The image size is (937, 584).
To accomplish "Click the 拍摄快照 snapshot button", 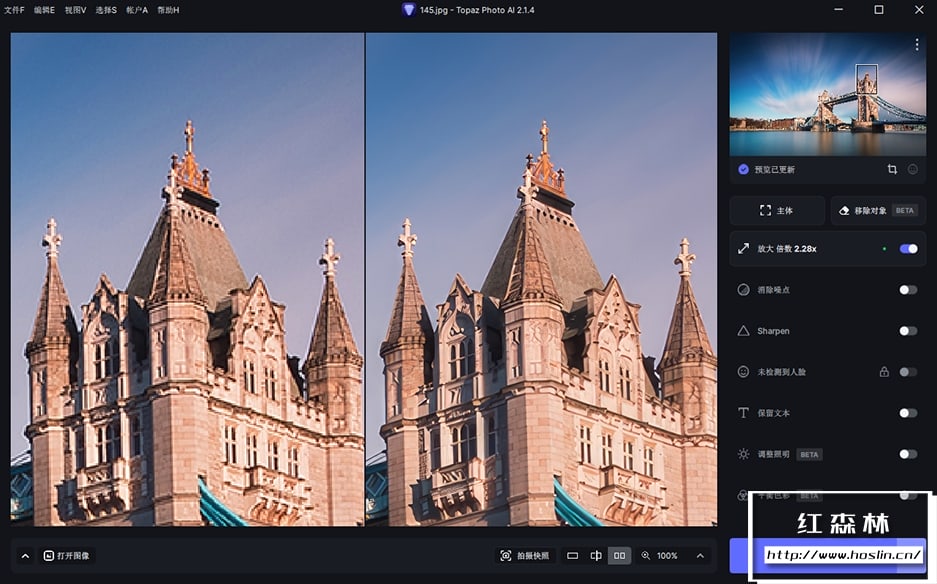I will 525,556.
